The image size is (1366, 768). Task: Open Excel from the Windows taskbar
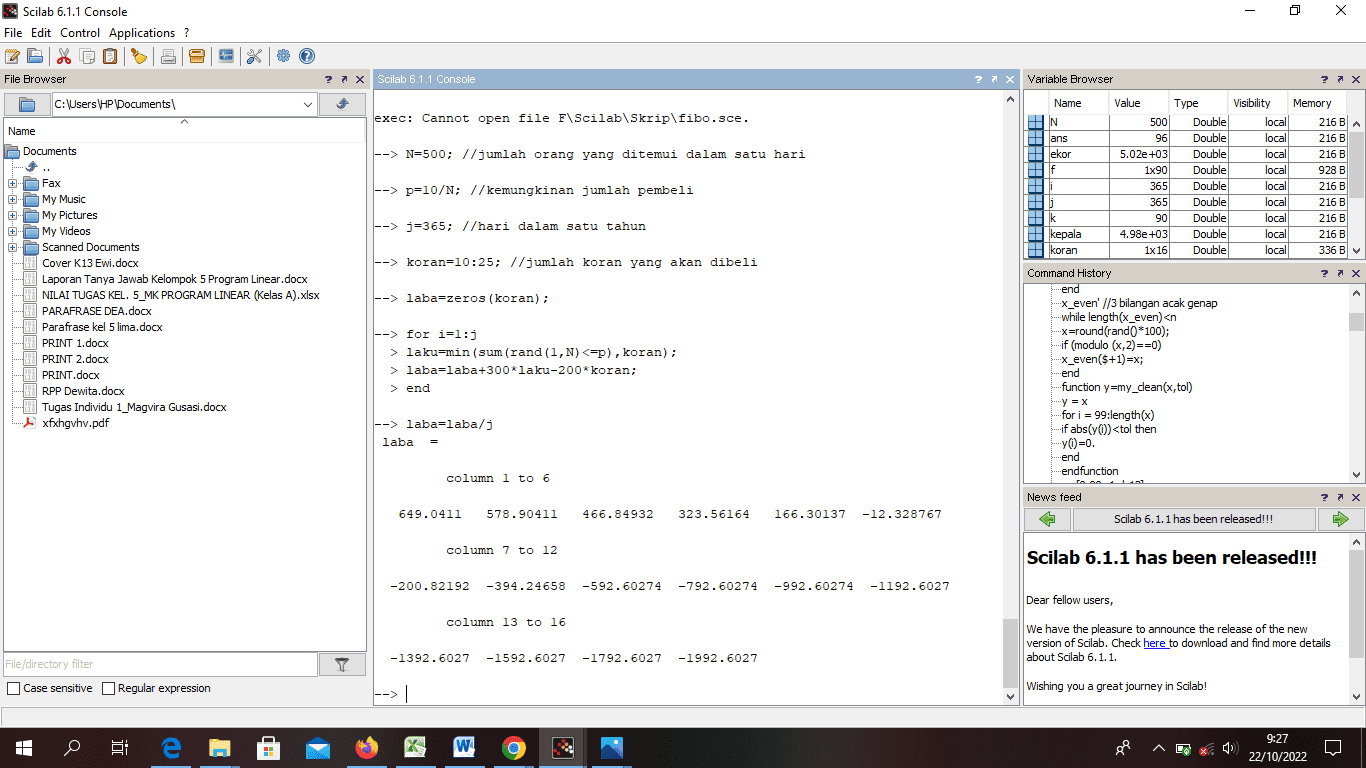(416, 747)
